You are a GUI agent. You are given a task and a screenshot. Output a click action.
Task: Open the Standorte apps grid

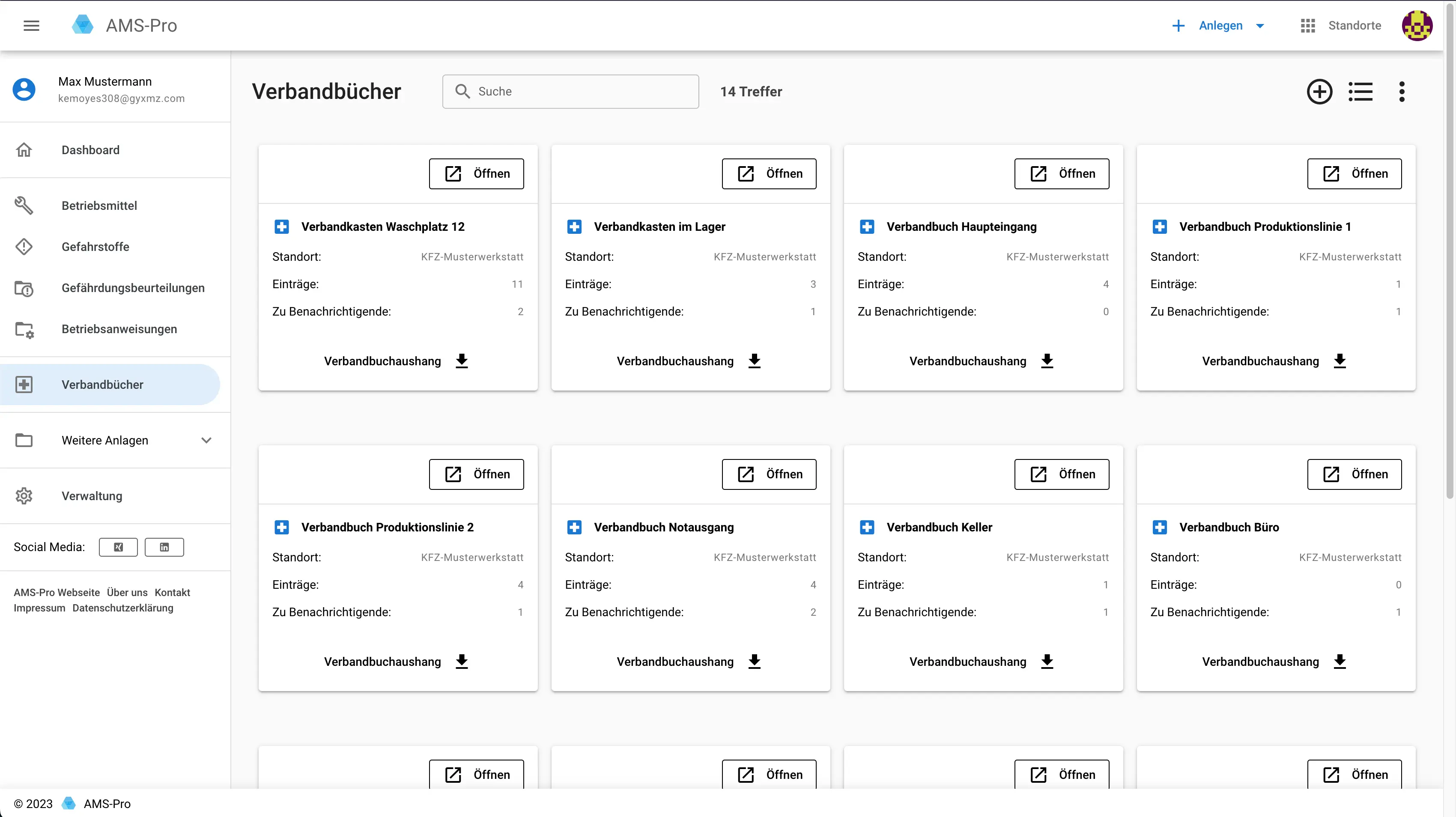(x=1308, y=25)
